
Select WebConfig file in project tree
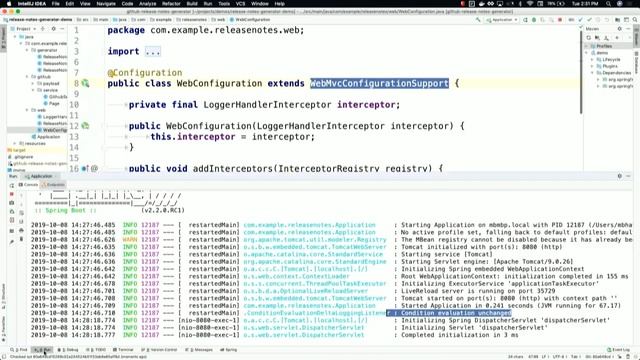point(52,130)
